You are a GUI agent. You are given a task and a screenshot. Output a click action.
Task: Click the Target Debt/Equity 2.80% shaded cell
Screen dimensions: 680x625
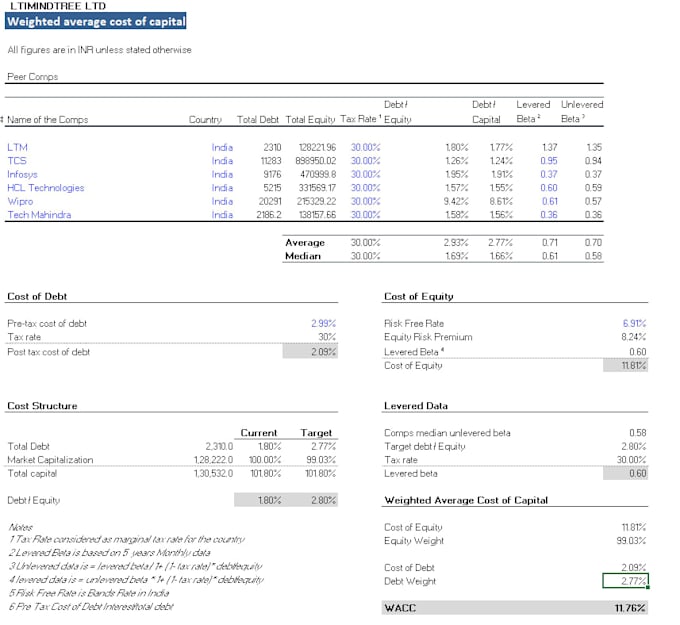(x=311, y=500)
